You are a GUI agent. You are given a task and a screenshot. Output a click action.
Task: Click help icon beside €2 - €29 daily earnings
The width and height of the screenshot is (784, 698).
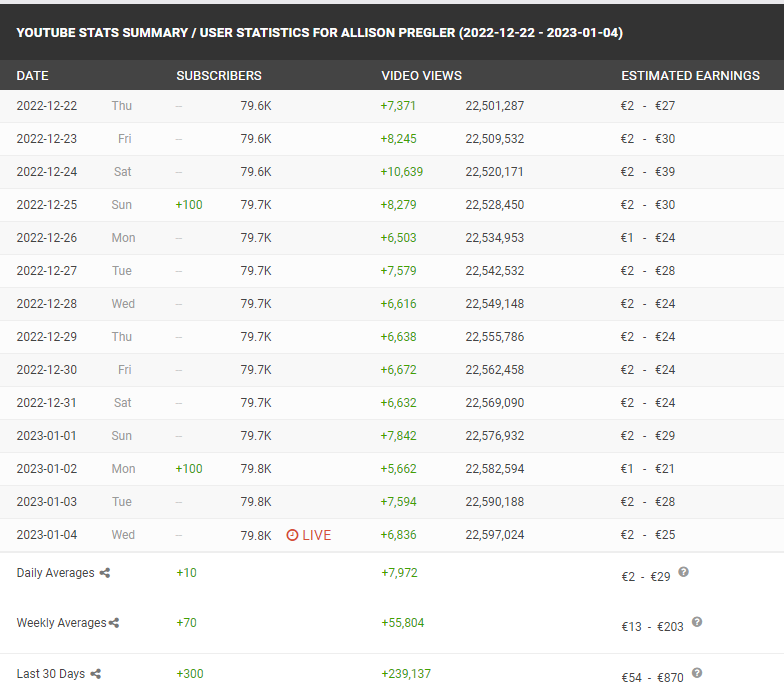point(684,572)
